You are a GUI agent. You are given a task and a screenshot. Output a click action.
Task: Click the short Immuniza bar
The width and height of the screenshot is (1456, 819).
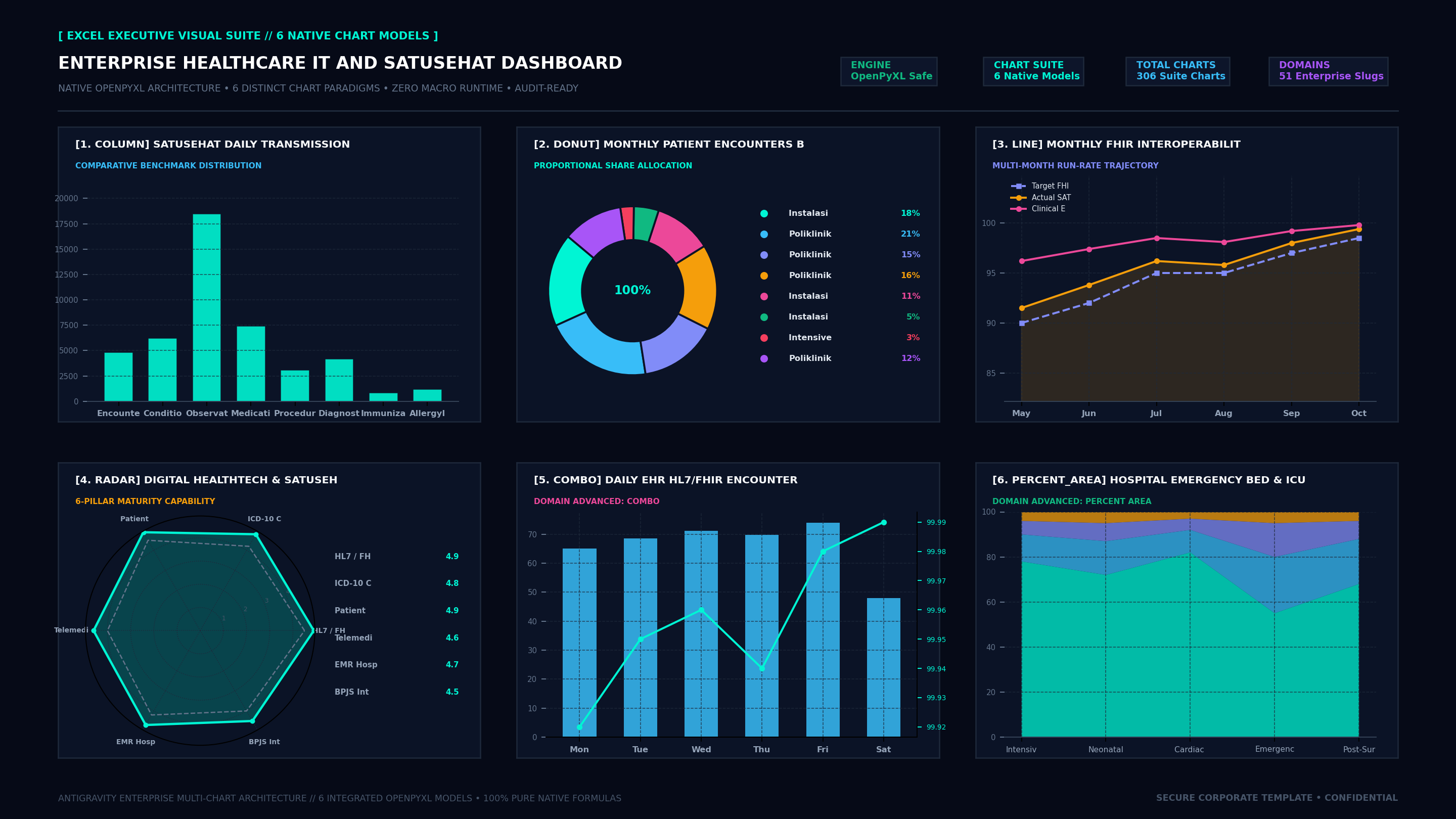[x=383, y=397]
